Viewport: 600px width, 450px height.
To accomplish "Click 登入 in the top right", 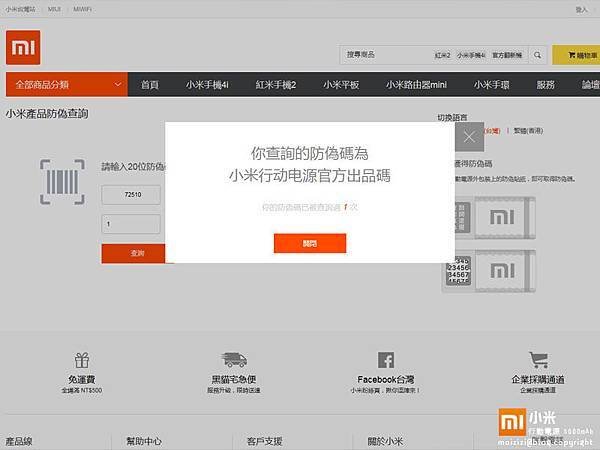I will [x=581, y=10].
